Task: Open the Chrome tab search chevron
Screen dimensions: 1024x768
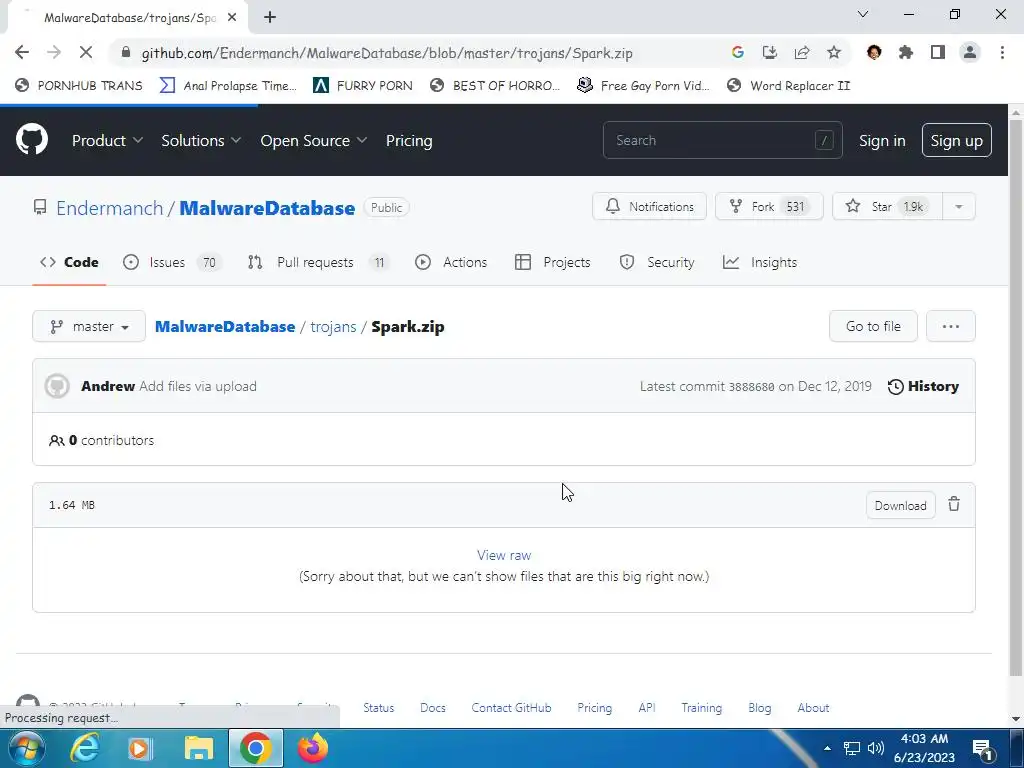Action: click(x=863, y=14)
